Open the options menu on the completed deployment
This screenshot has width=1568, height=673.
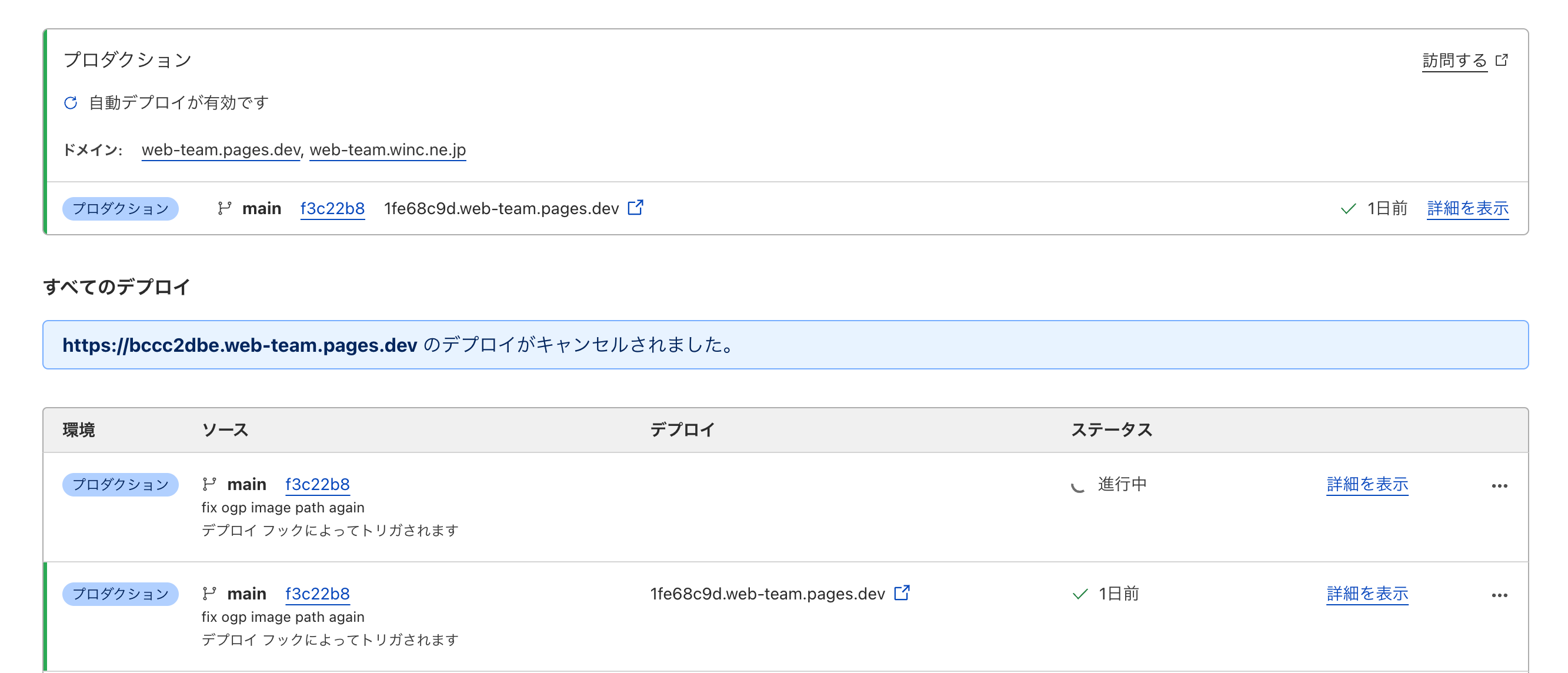[1501, 595]
